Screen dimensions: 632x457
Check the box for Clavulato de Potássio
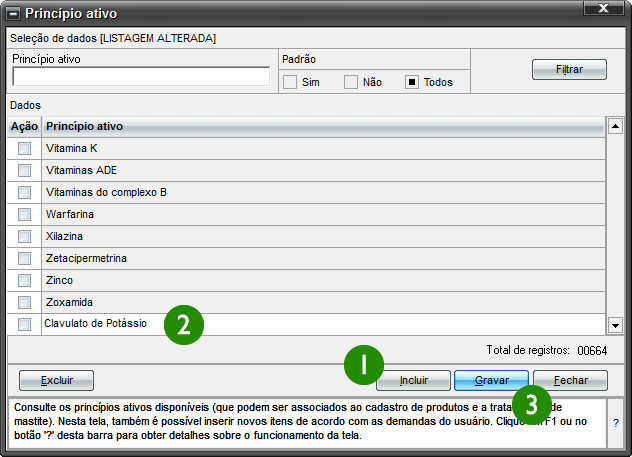point(24,324)
